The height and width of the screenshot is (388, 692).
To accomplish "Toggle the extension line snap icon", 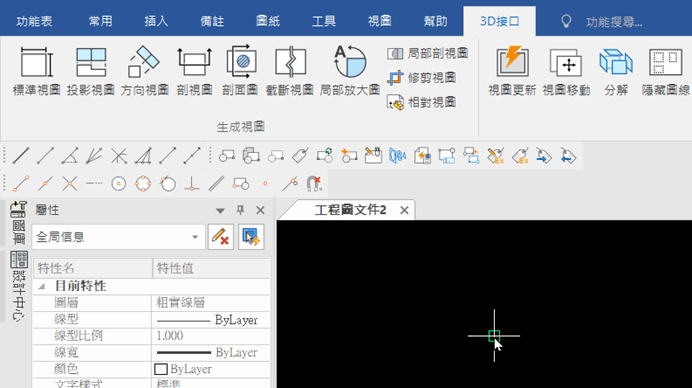I will point(94,183).
